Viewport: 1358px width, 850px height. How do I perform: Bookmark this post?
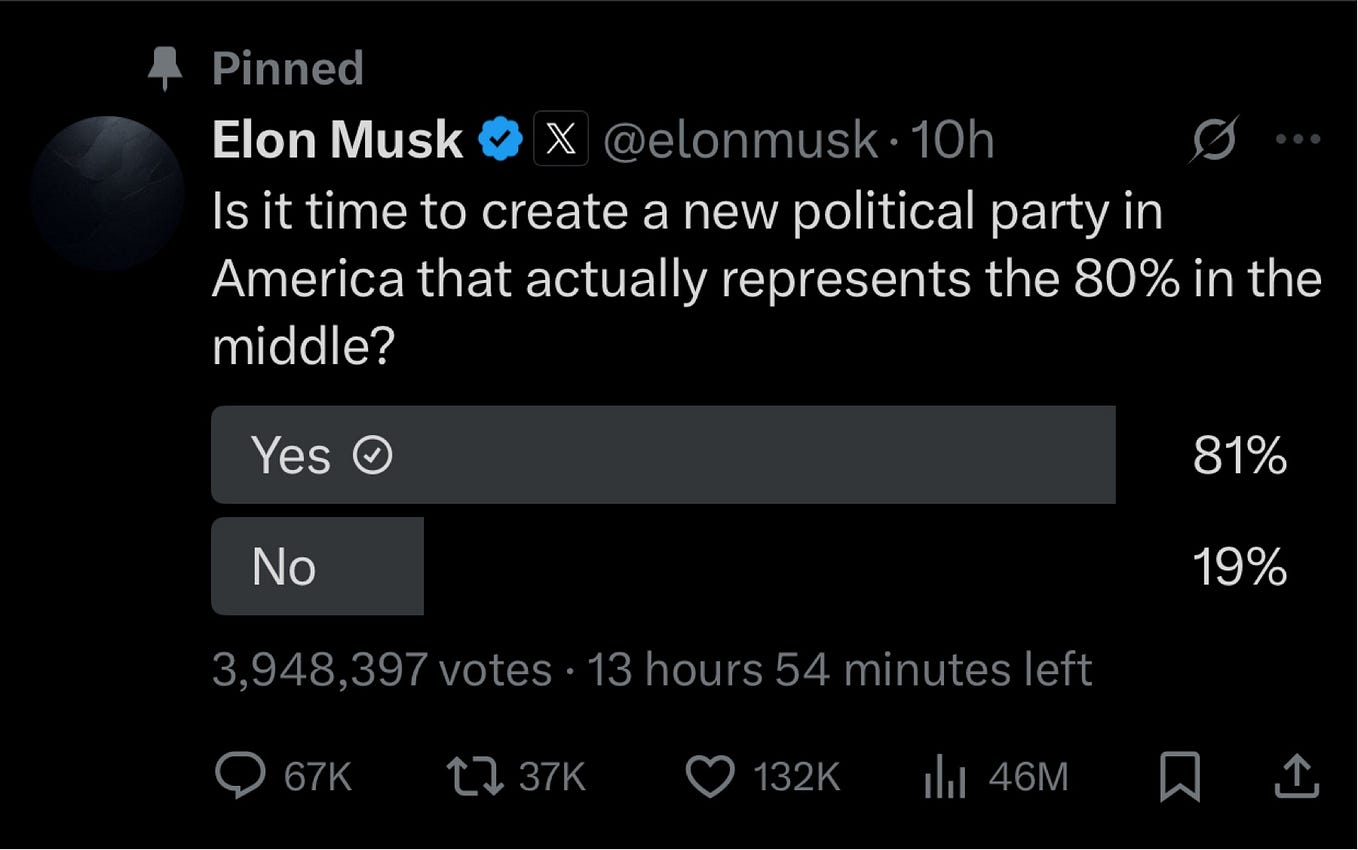point(1180,777)
